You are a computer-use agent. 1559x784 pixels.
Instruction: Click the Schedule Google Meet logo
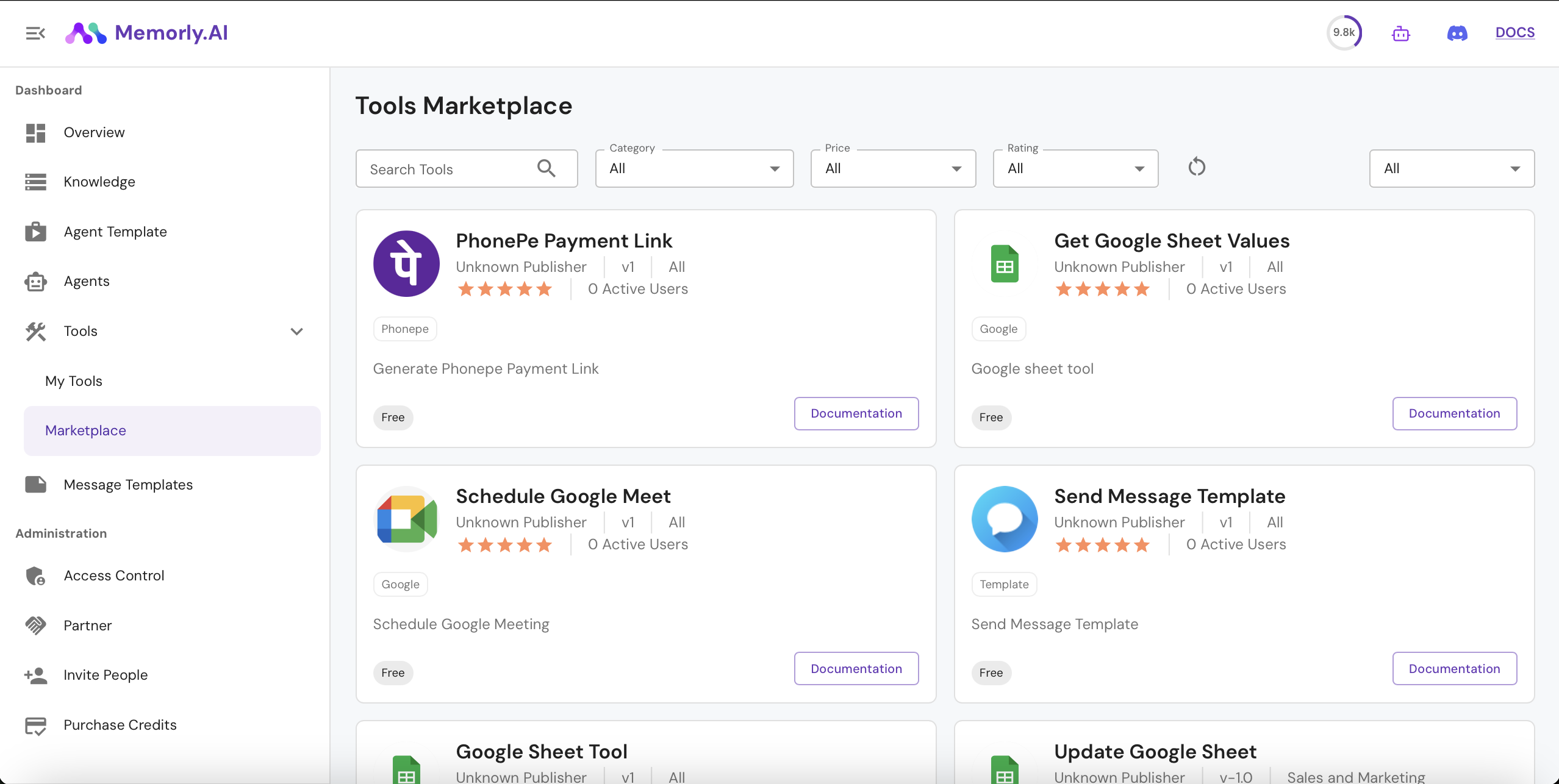[406, 519]
